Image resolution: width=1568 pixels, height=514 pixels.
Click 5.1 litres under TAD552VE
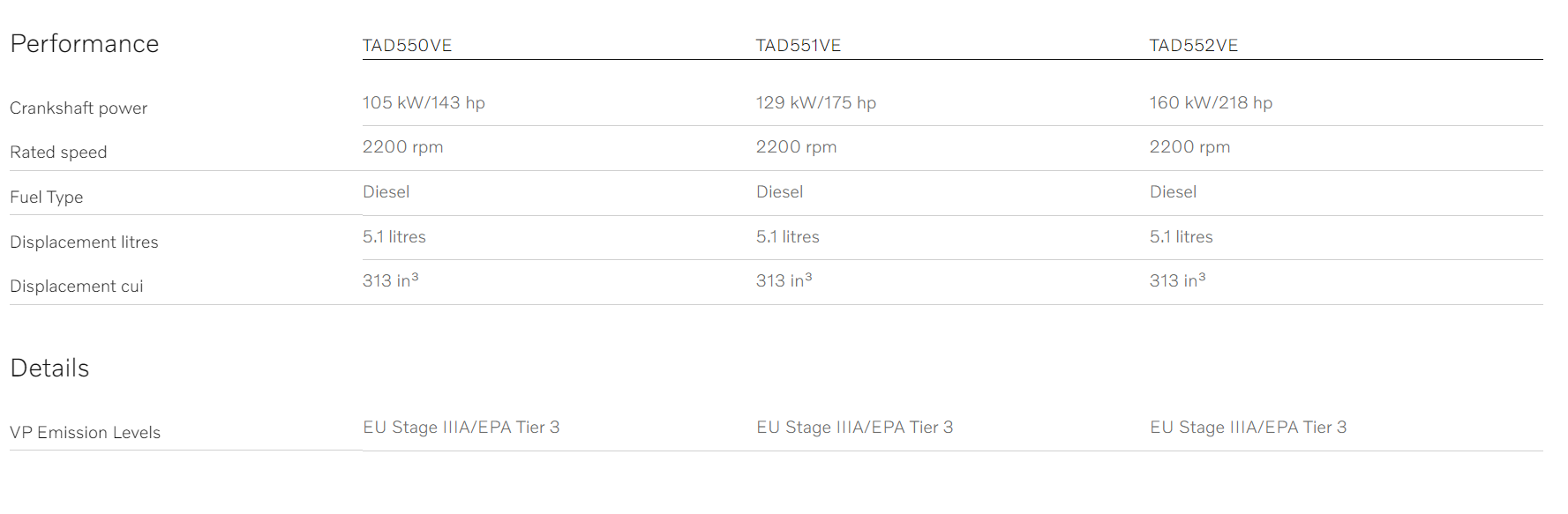pos(1182,237)
